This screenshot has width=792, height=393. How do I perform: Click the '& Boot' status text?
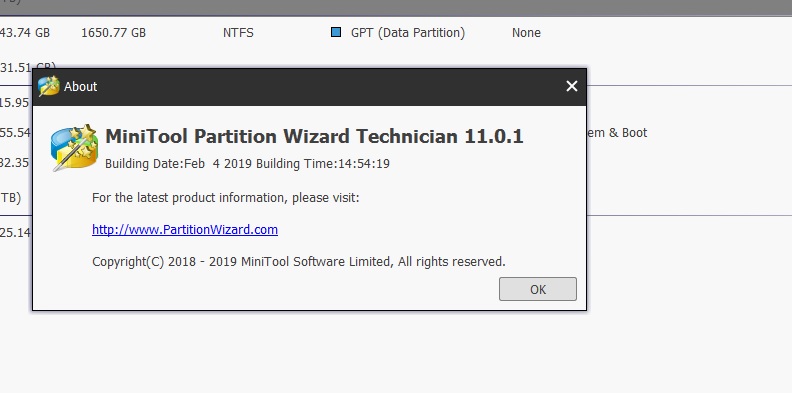(627, 133)
